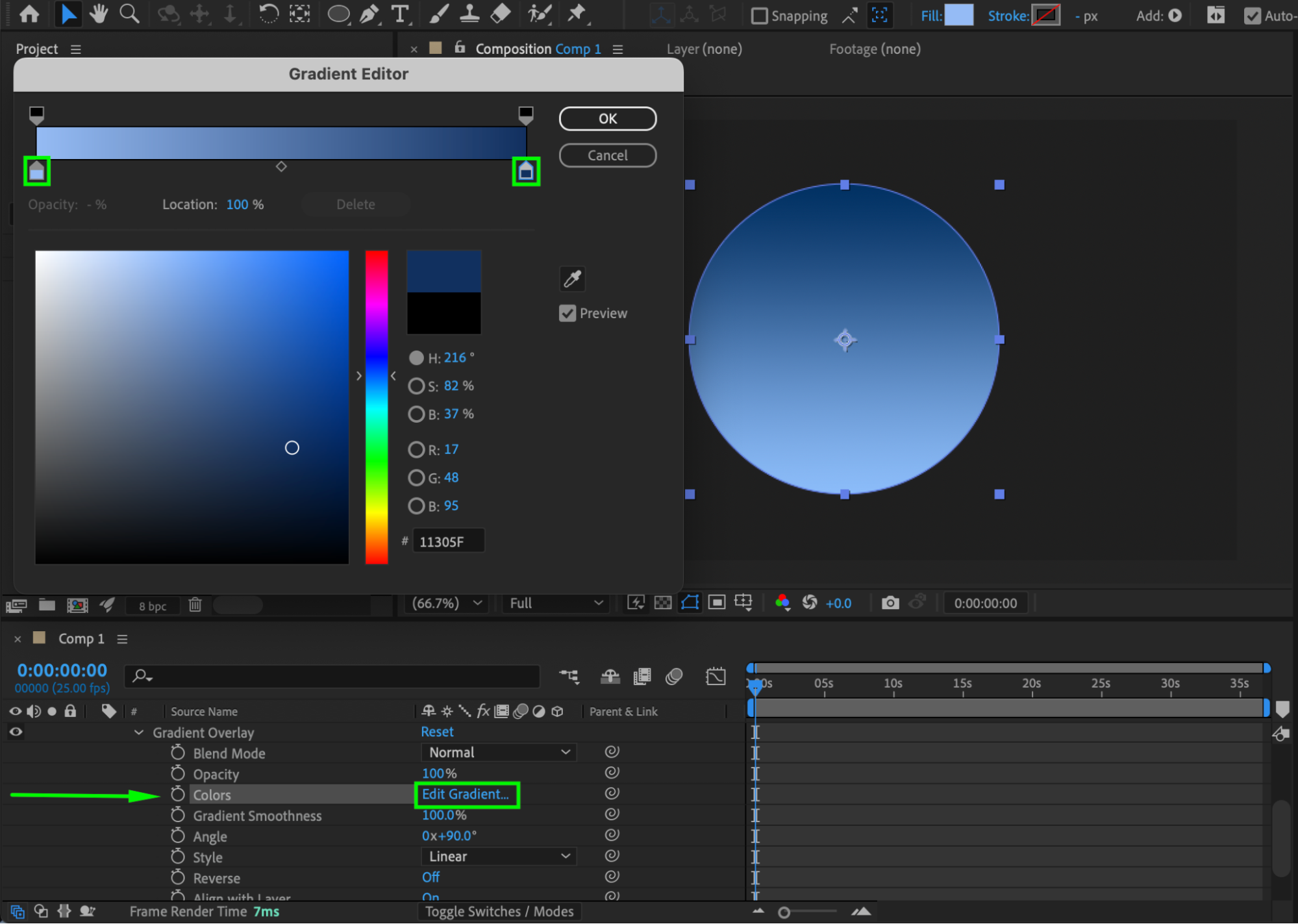Switch to the Layer (none) tab
This screenshot has width=1298, height=924.
(x=705, y=49)
